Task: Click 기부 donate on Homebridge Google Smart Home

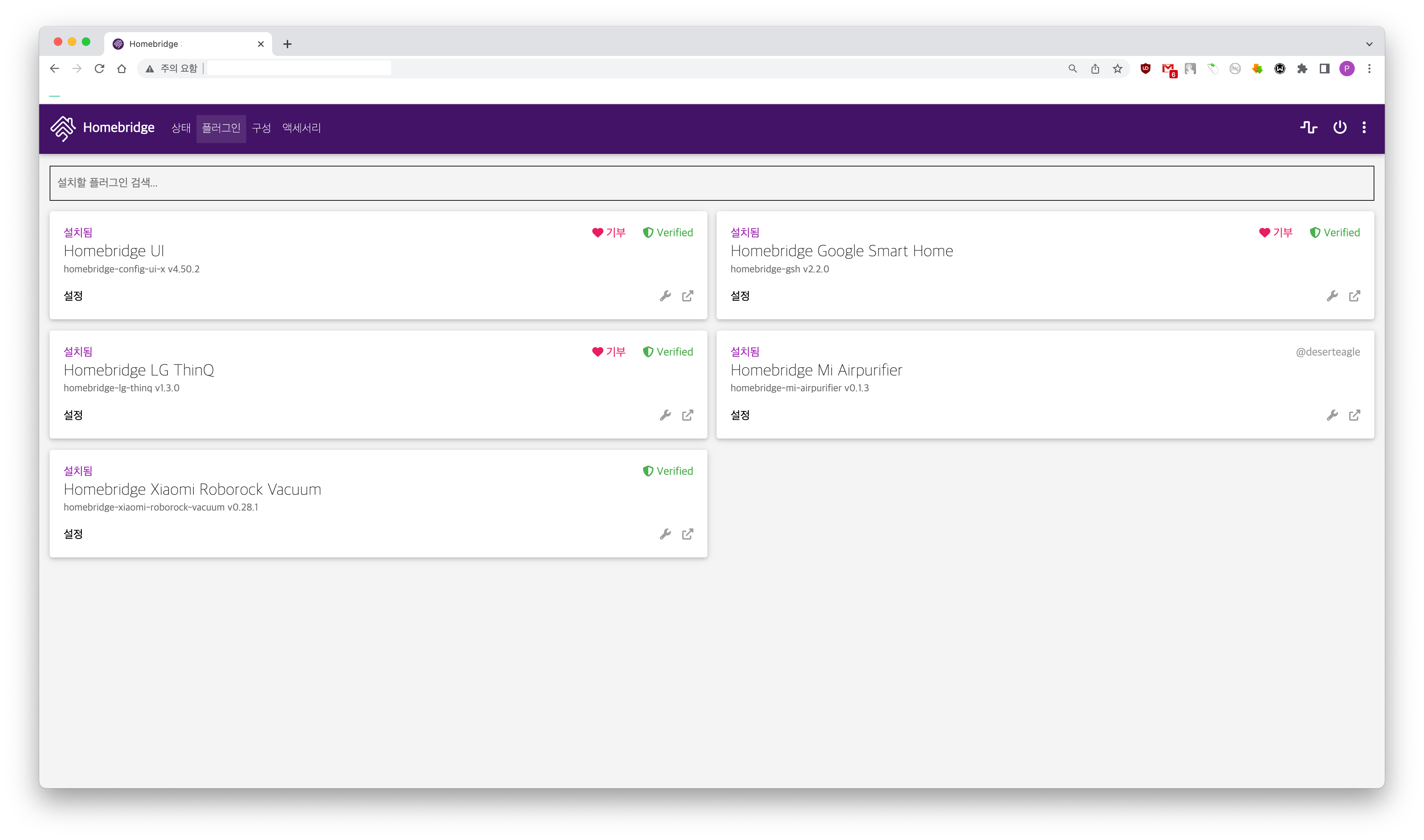Action: pos(1276,233)
